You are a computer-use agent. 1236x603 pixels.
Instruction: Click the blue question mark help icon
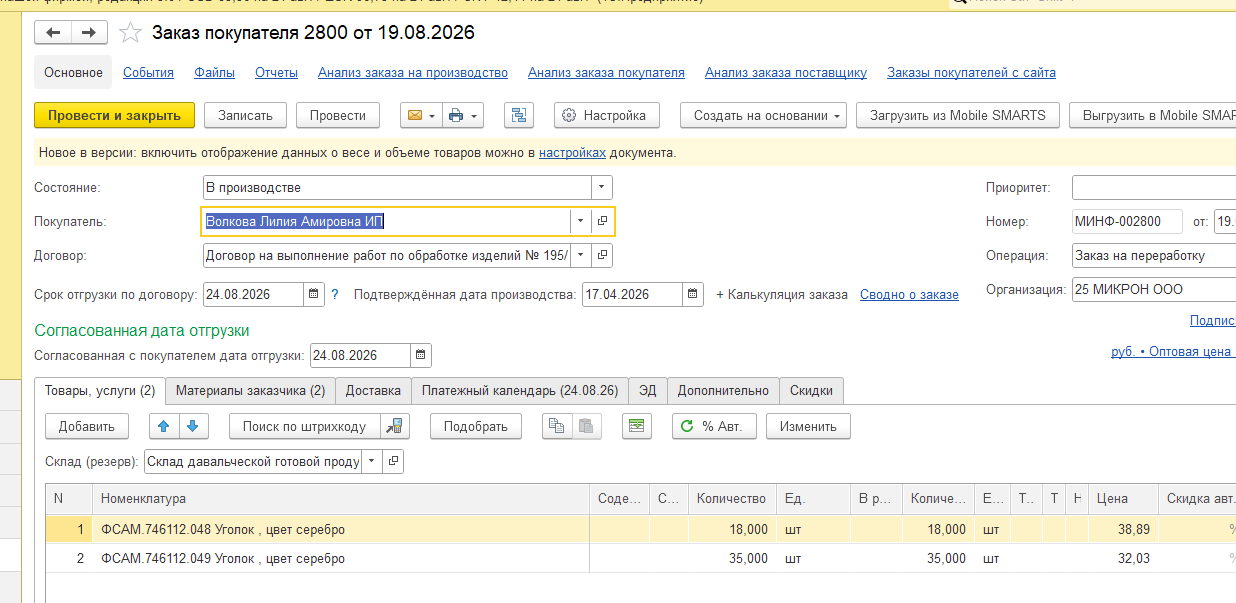pyautogui.click(x=335, y=294)
